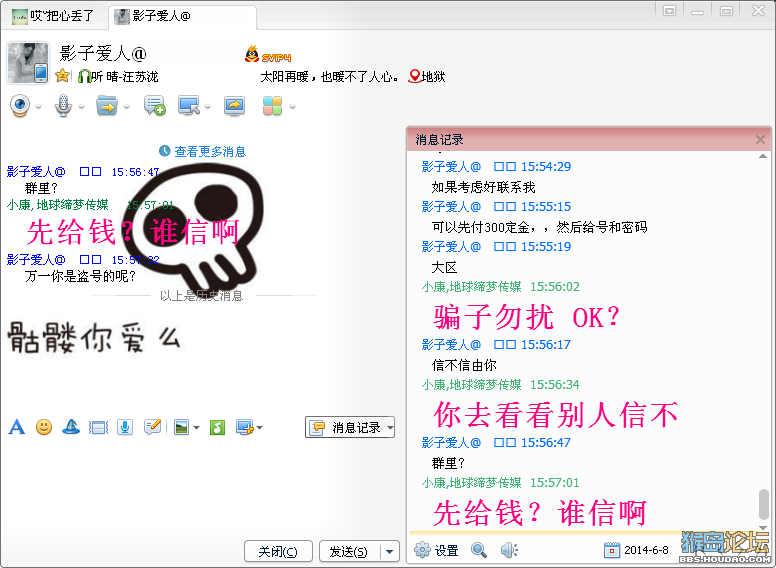The image size is (776, 568).
Task: Click the speaker icon in message record footer
Action: pos(509,550)
